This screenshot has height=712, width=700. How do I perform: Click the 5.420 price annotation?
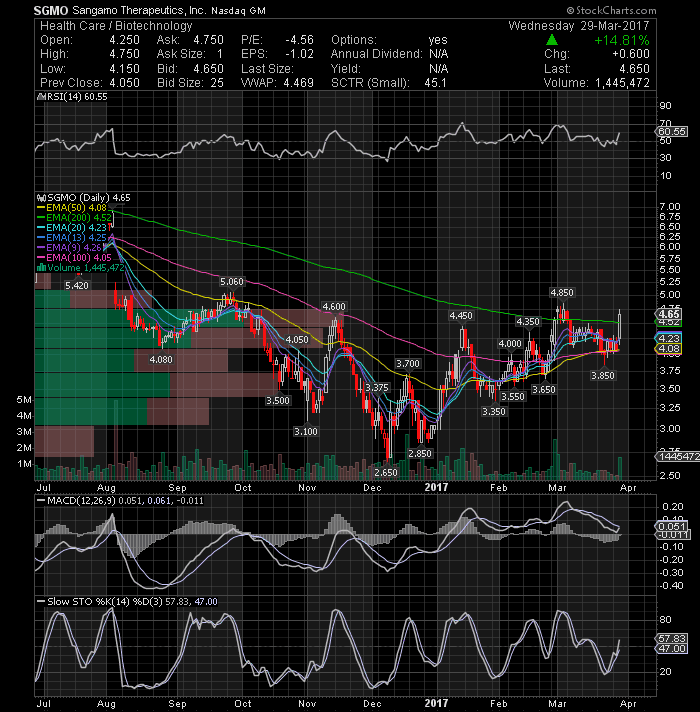(77, 285)
